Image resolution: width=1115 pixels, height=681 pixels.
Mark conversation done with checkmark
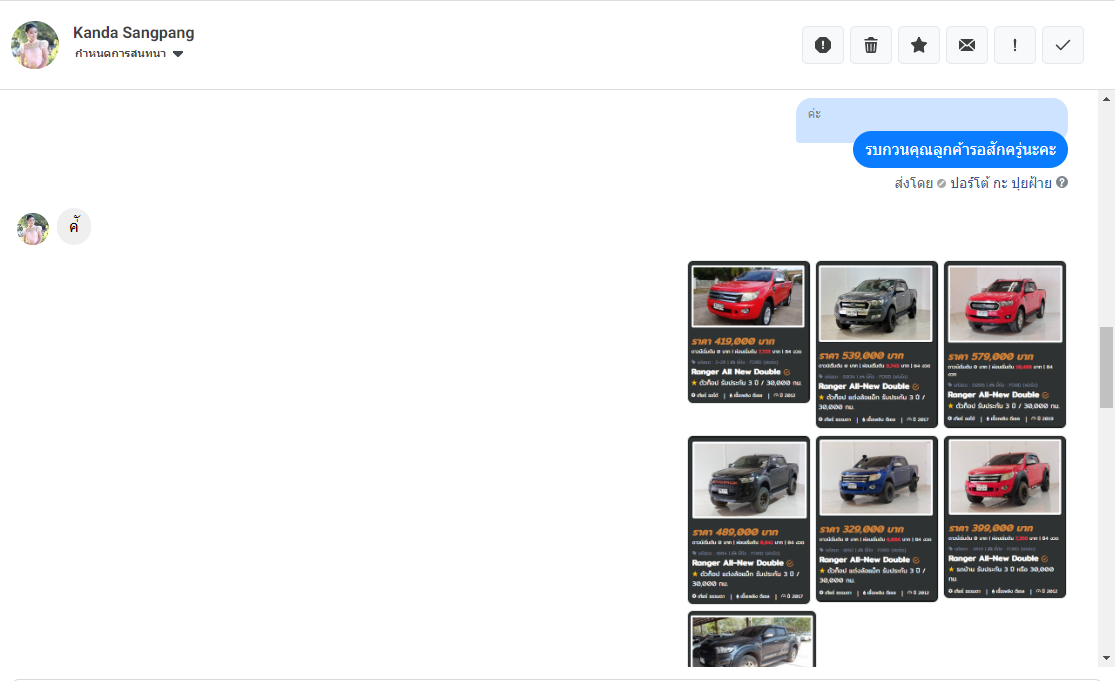(x=1062, y=45)
